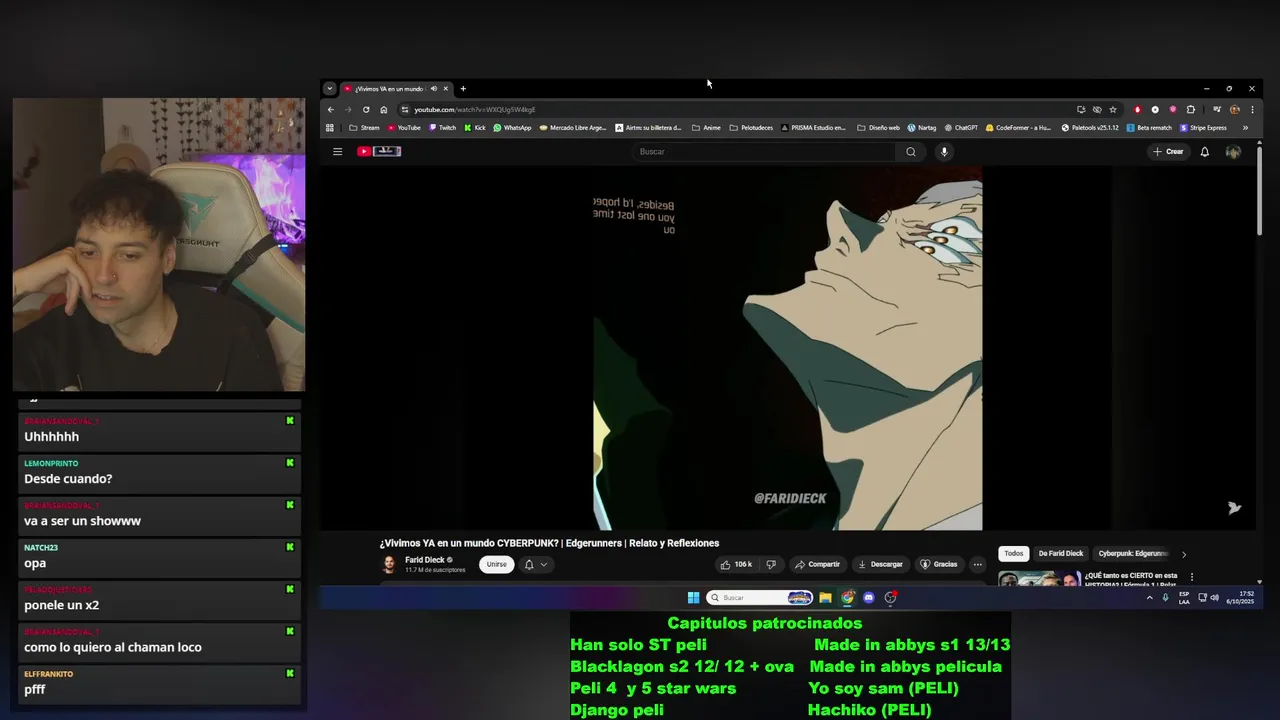1280x720 pixels.
Task: Open more actions menu next to Gracias
Action: point(977,564)
